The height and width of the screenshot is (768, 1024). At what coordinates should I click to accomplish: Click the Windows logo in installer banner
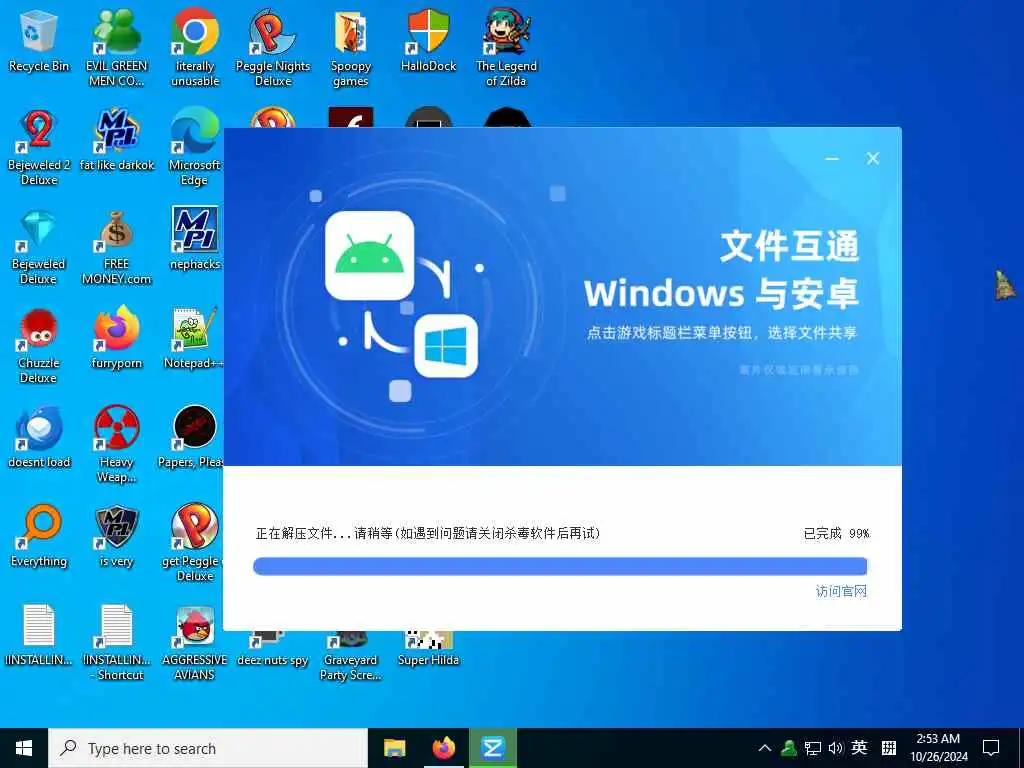tap(446, 346)
